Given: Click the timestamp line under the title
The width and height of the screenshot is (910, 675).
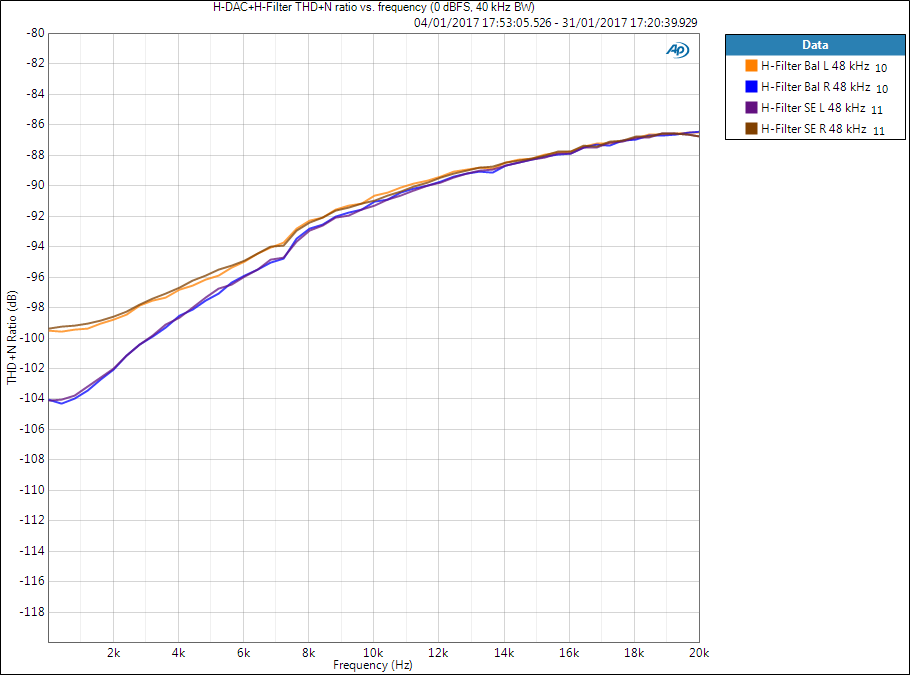Looking at the screenshot, I should (x=555, y=23).
